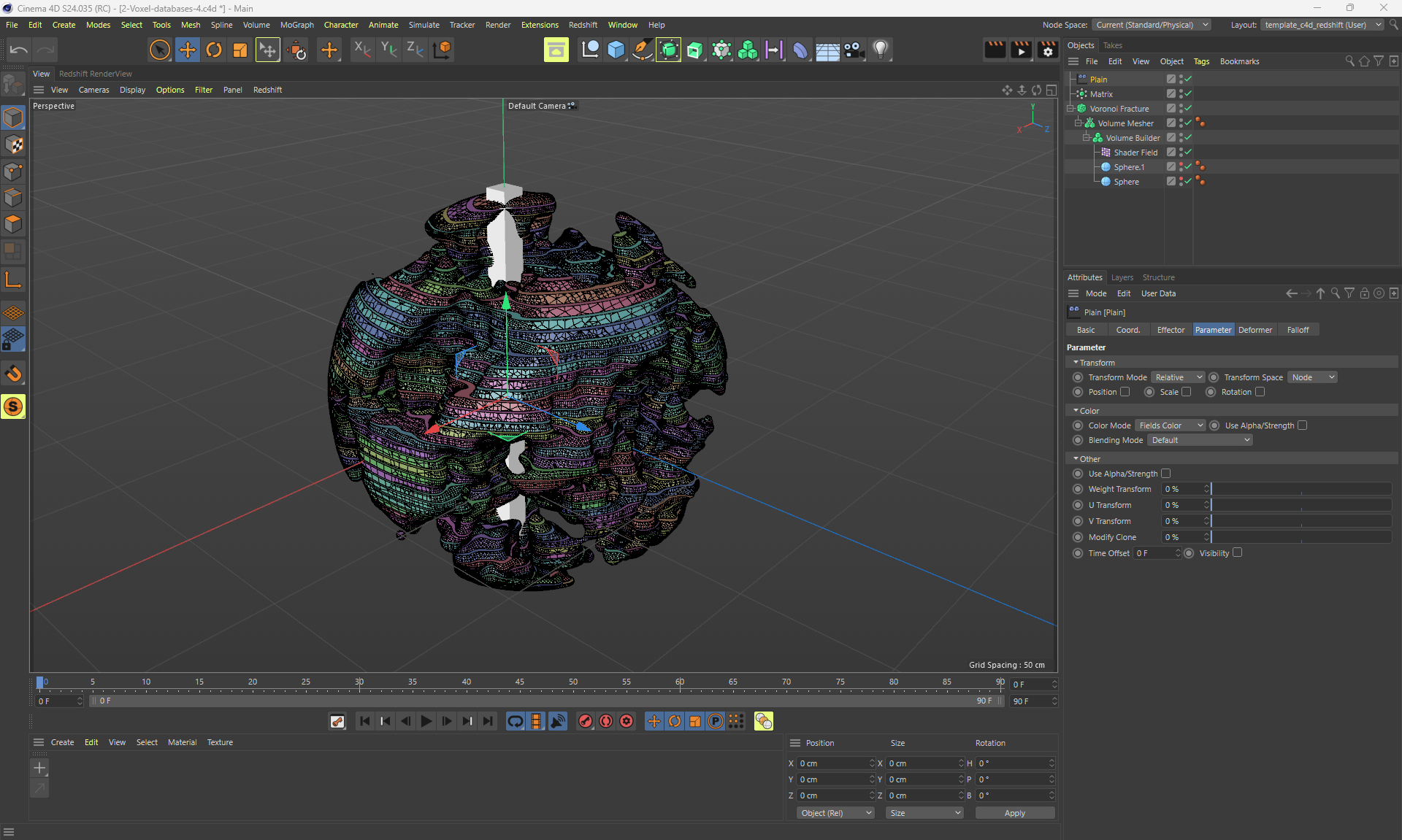Open the MoGraph menu
This screenshot has height=840, width=1402.
(296, 25)
